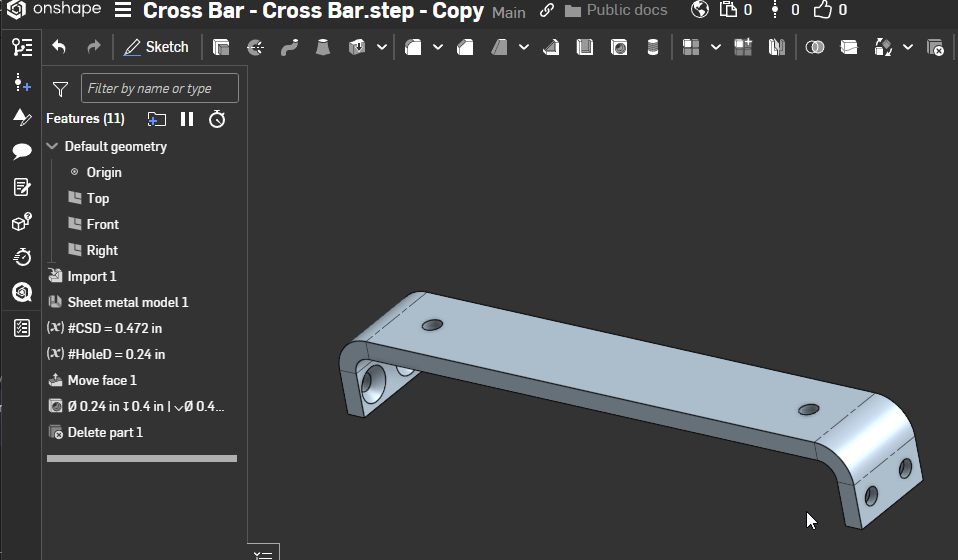958x560 pixels.
Task: Open the hexagon search sidebar icon
Action: tap(22, 292)
